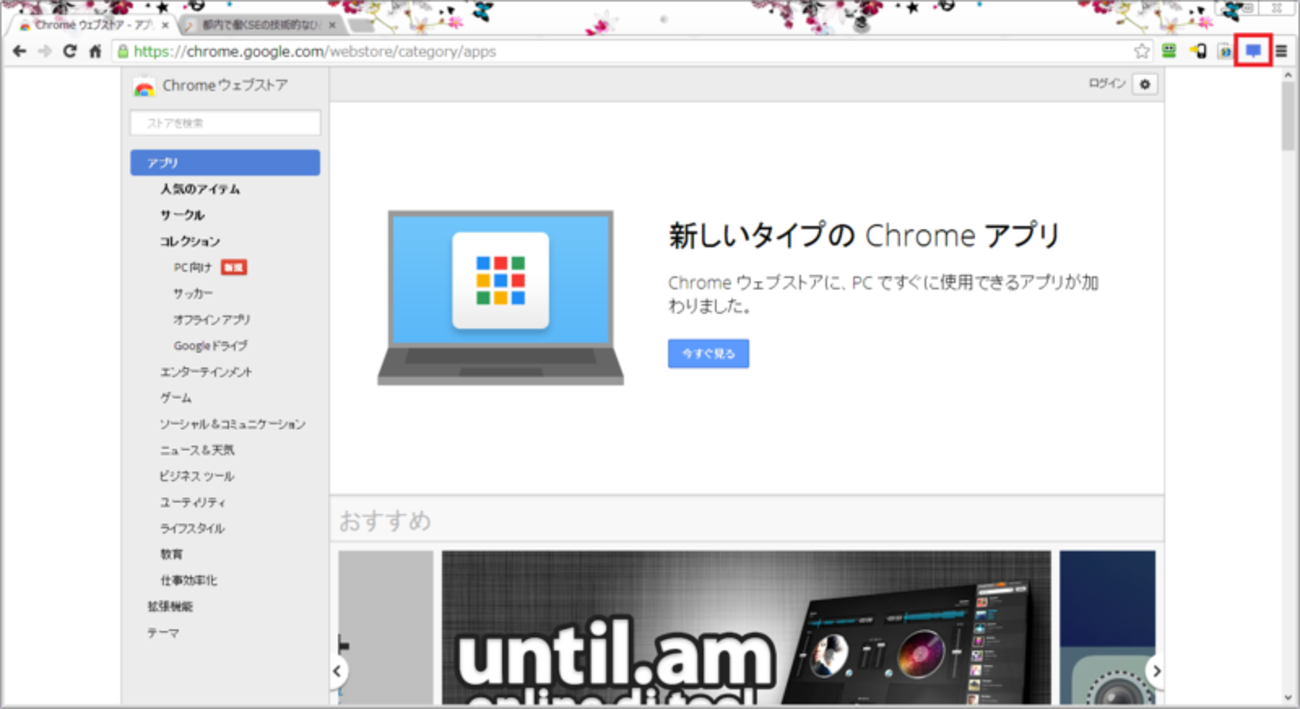Open the Chrome hamburger menu
The height and width of the screenshot is (709, 1300).
pyautogui.click(x=1281, y=51)
